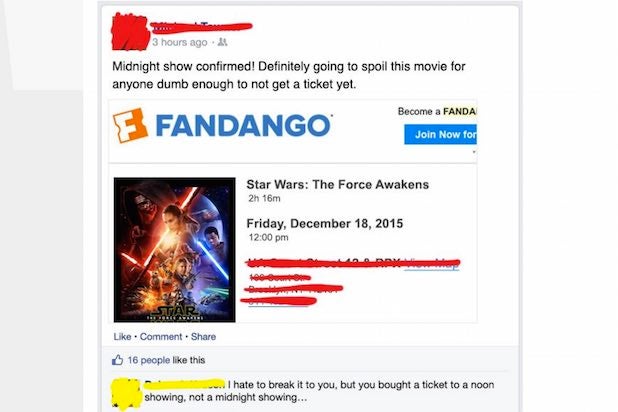
Task: Click the Join Now for button
Action: [440, 134]
